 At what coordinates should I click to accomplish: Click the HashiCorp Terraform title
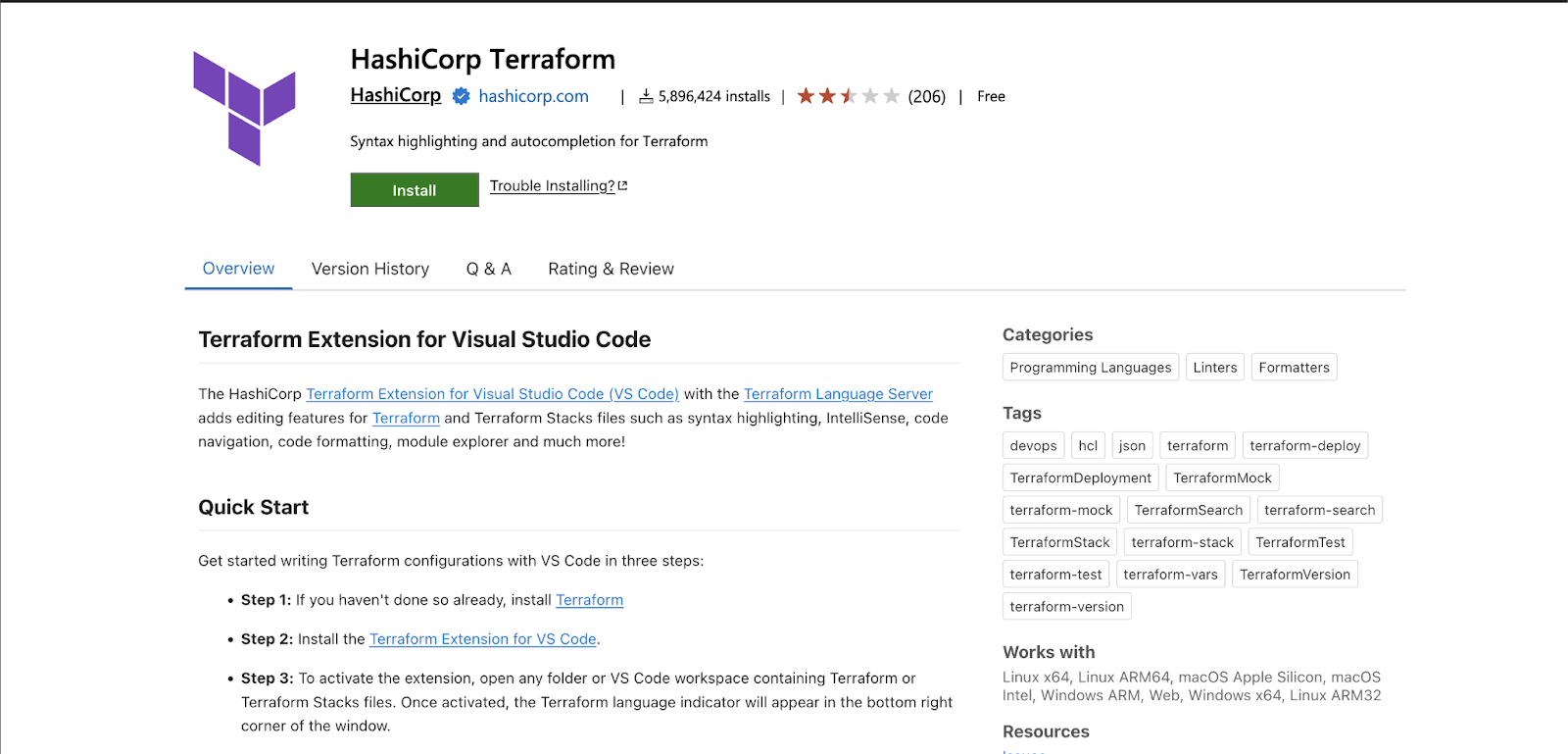point(483,60)
